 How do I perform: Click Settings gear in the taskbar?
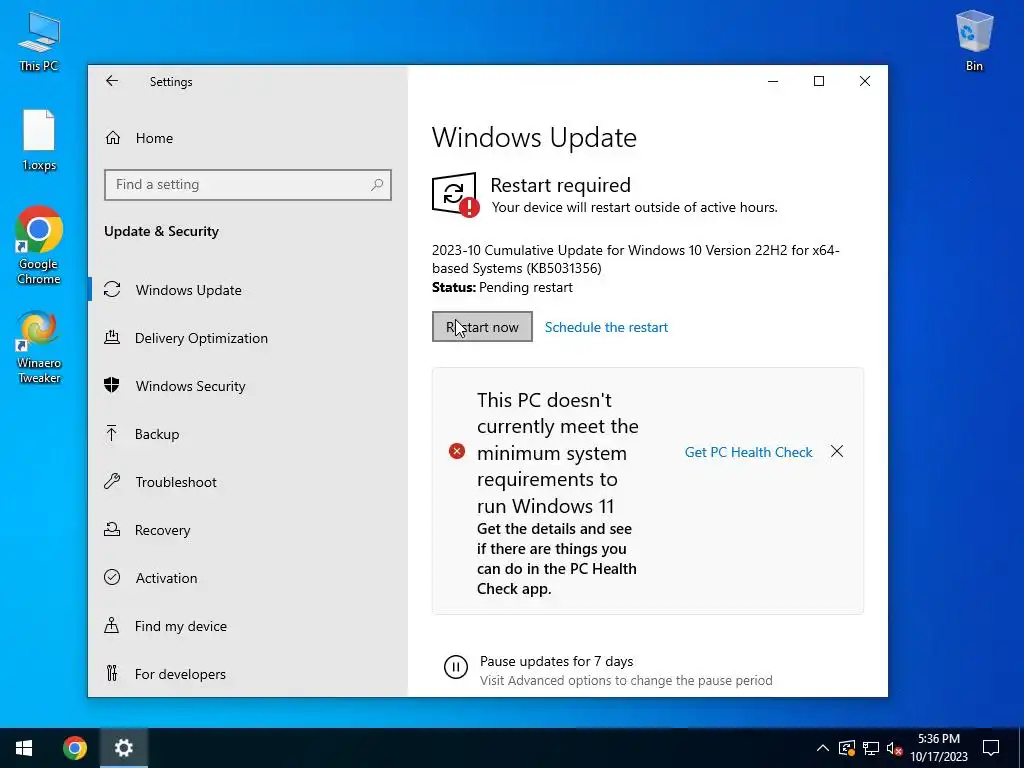[x=123, y=748]
